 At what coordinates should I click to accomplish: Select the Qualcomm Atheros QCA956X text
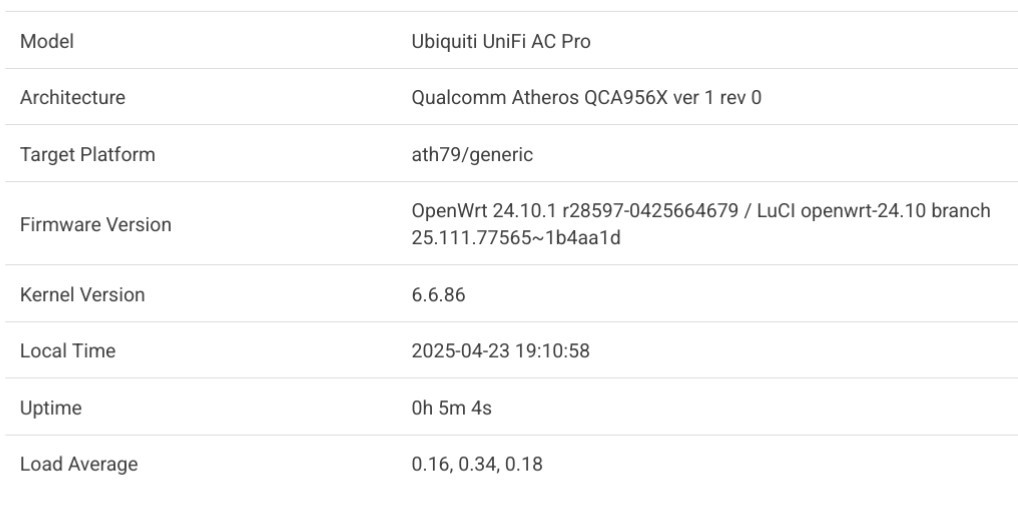coord(540,97)
